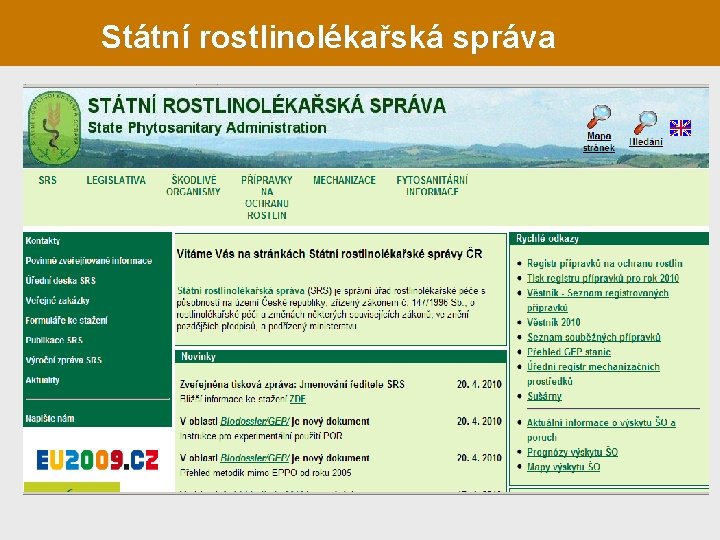The width and height of the screenshot is (720, 540).
Task: Click the text Přehled metodik mimo EPPO
Action: [265, 472]
